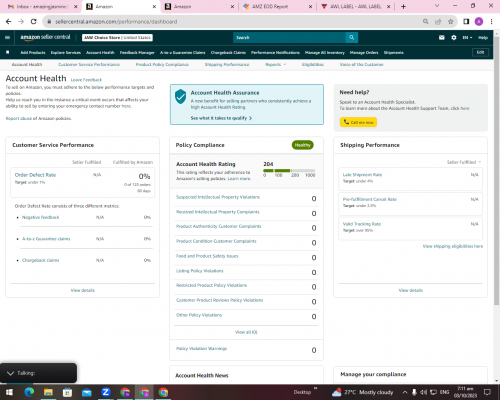500x400 pixels.
Task: Open the Chrome profile avatar
Action: 479,22
